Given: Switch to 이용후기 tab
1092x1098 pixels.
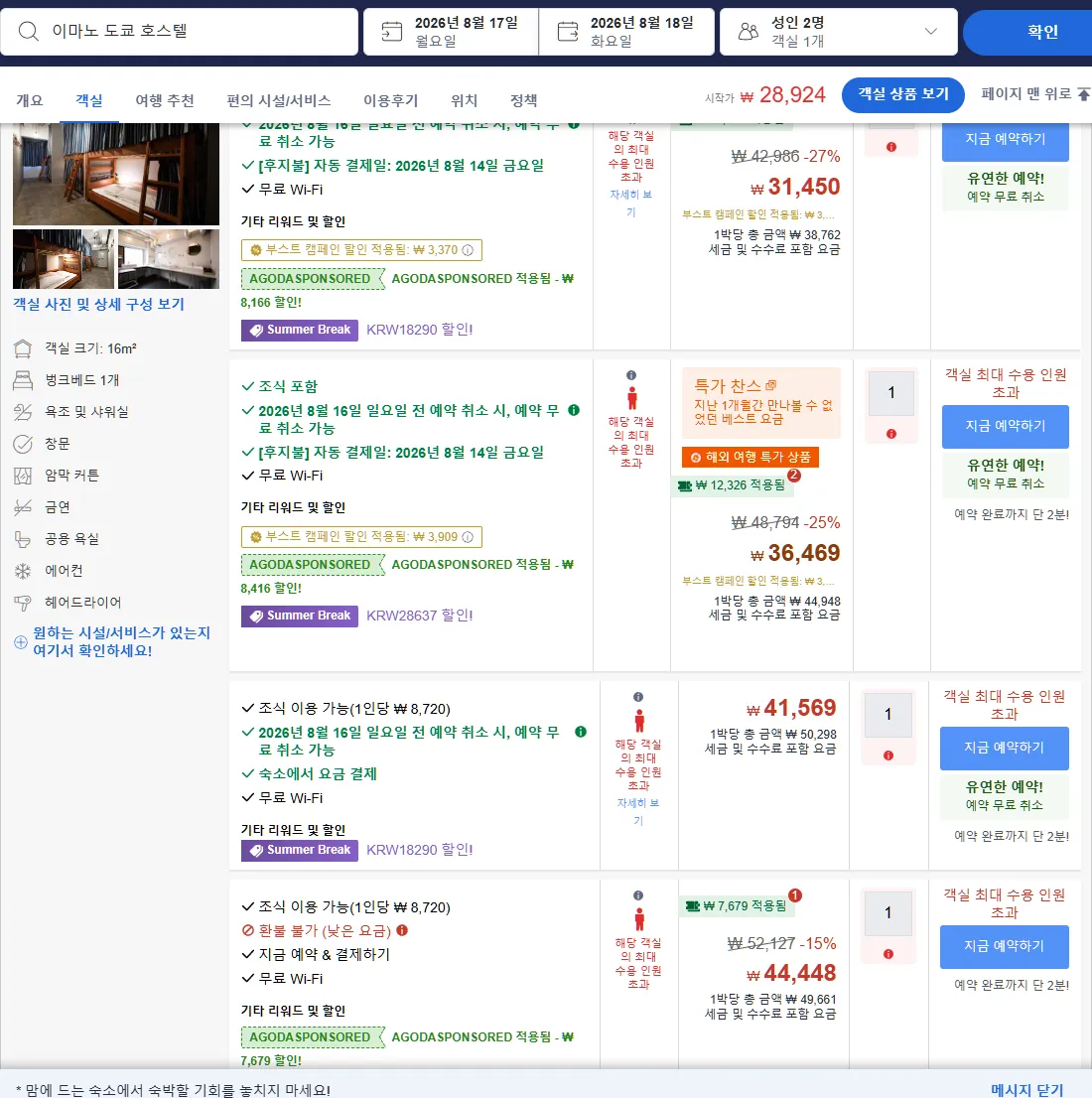Looking at the screenshot, I should point(390,101).
